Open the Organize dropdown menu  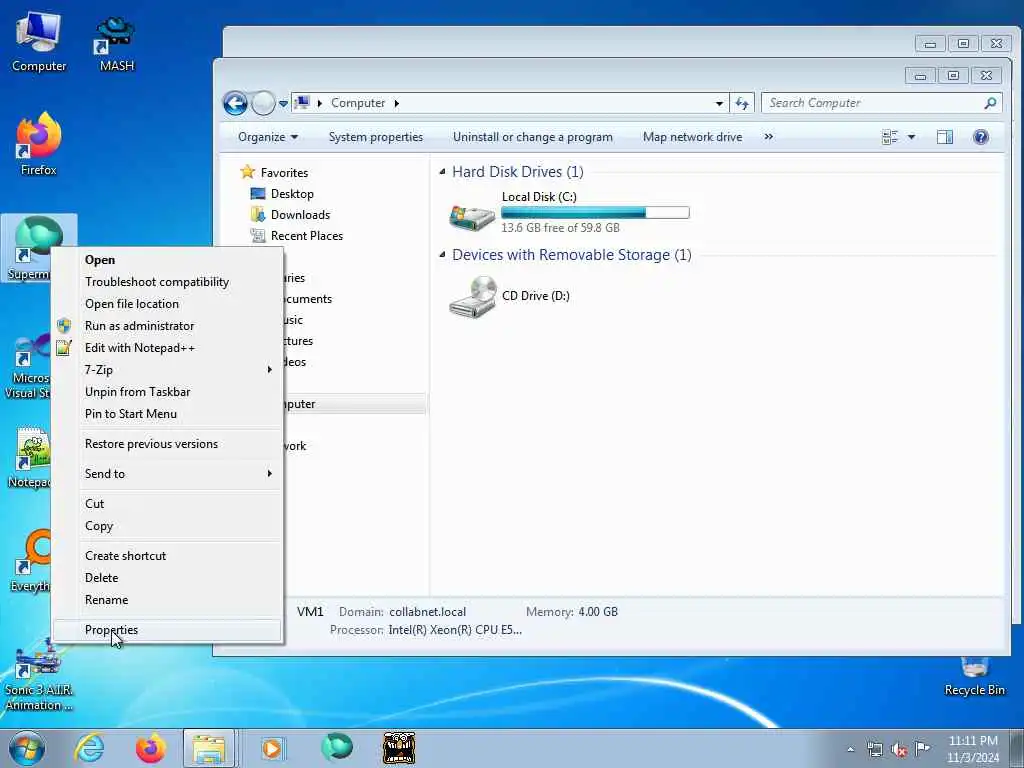268,137
